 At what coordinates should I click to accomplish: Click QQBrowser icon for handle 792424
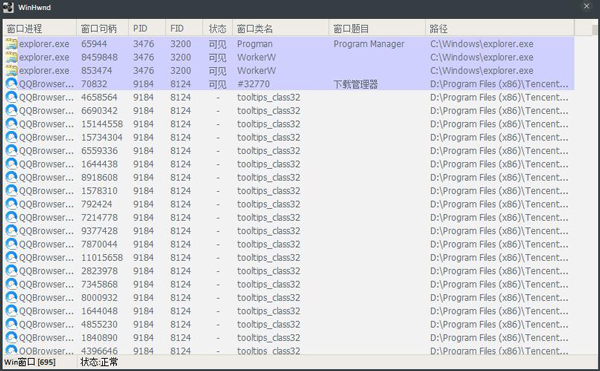point(11,204)
